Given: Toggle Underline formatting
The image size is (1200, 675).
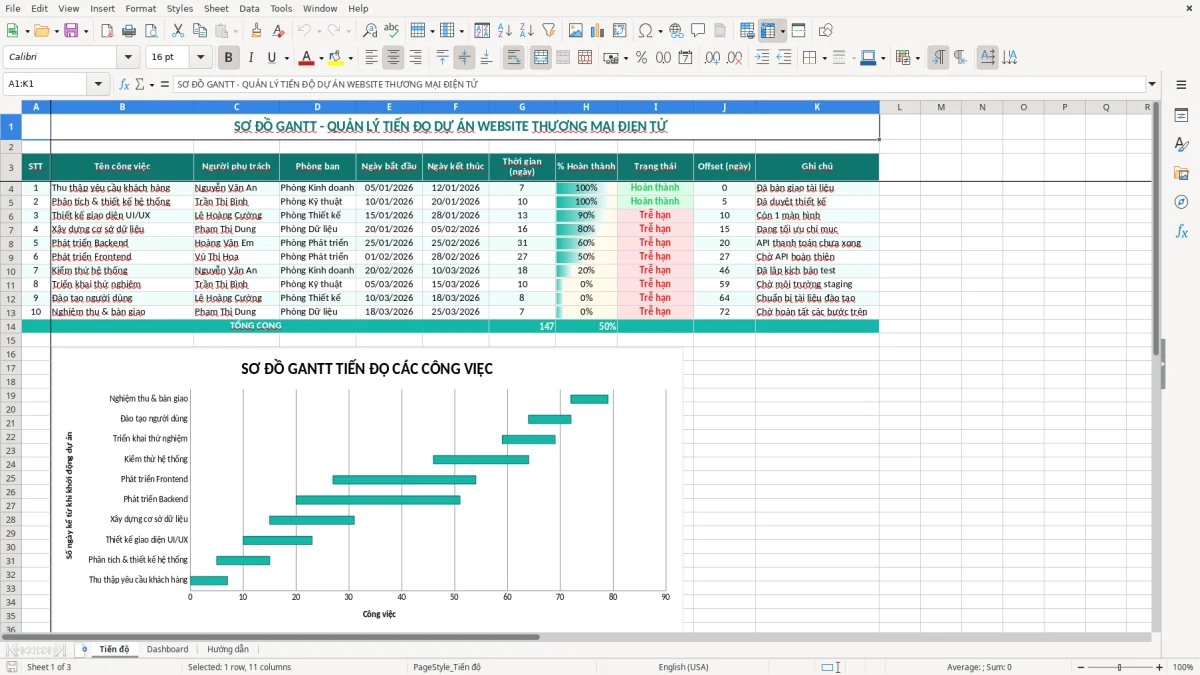Looking at the screenshot, I should click(271, 58).
